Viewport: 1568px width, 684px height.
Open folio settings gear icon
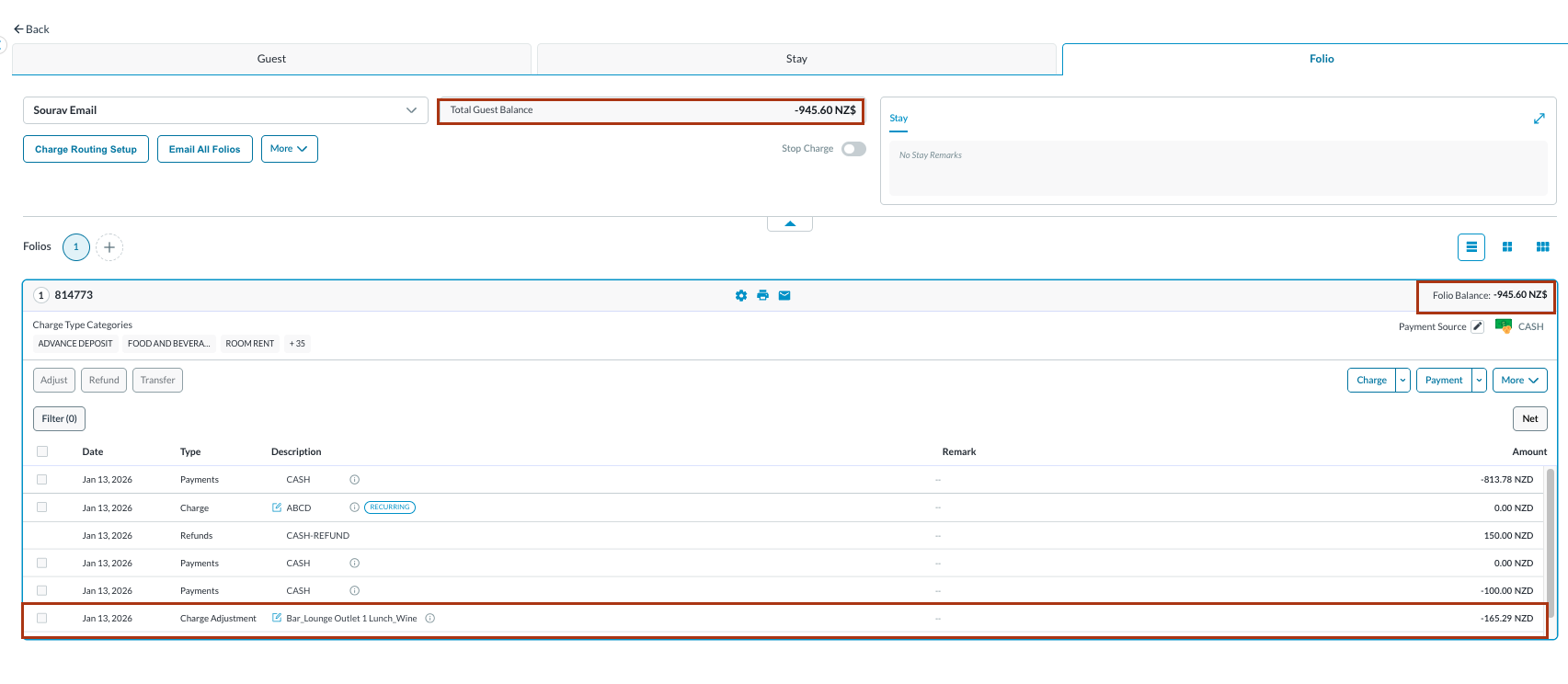coord(741,295)
